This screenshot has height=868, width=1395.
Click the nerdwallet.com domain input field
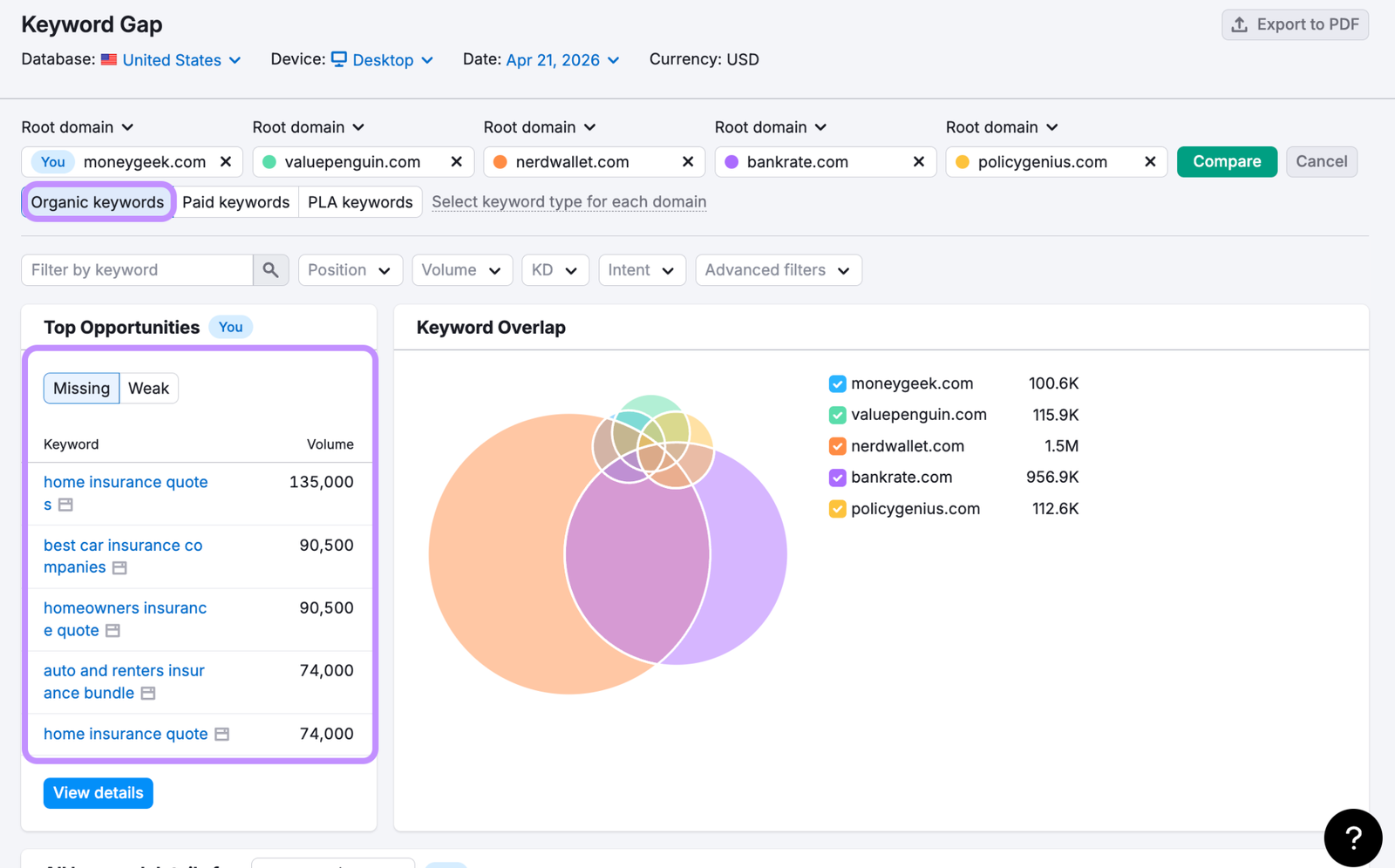tap(593, 161)
